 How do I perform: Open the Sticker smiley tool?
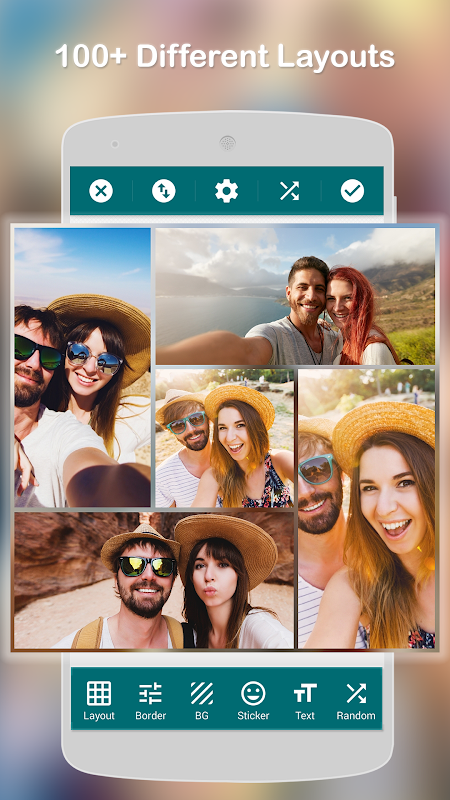coord(253,701)
